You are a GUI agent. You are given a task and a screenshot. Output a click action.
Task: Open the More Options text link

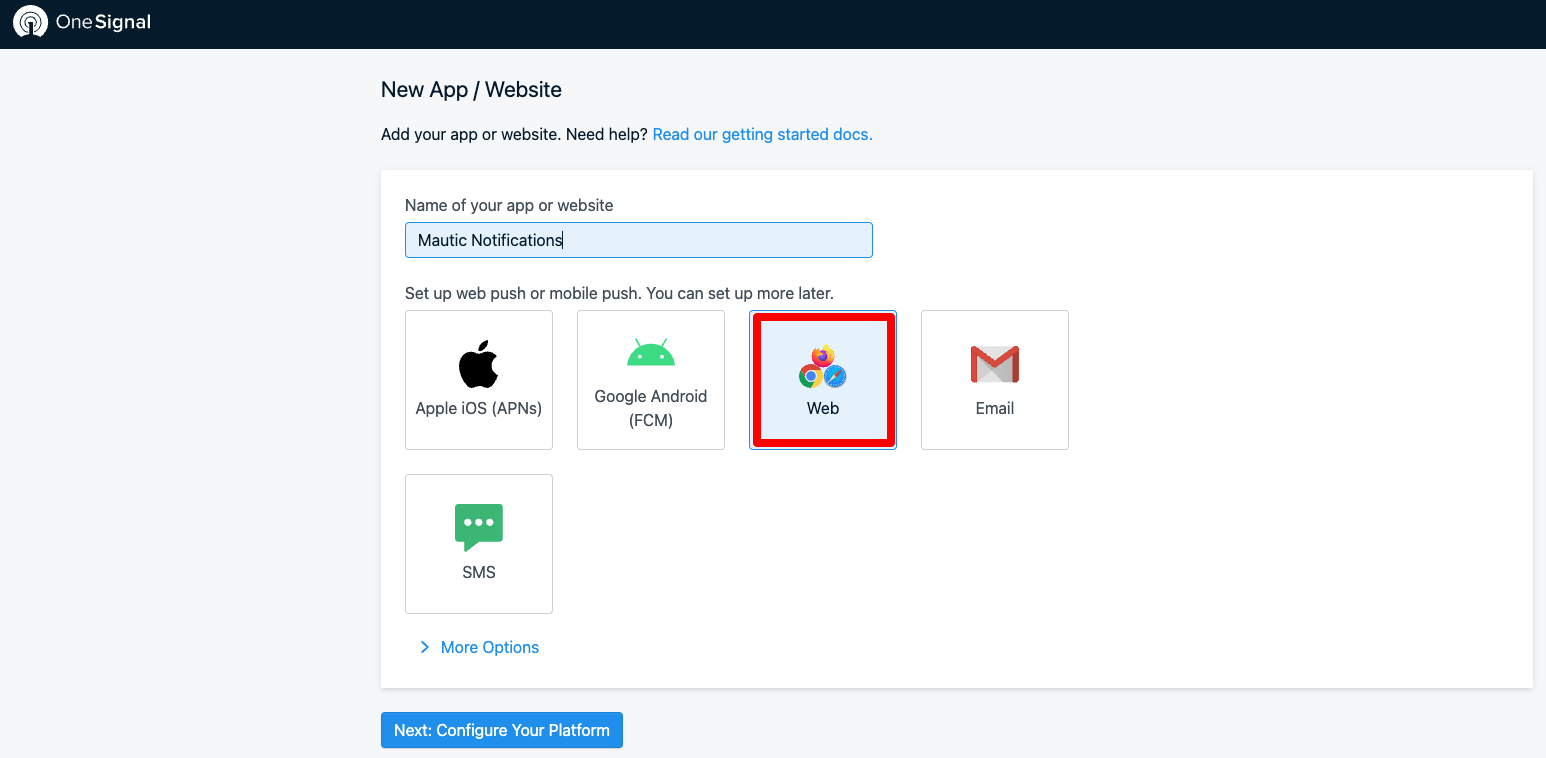pyautogui.click(x=489, y=647)
